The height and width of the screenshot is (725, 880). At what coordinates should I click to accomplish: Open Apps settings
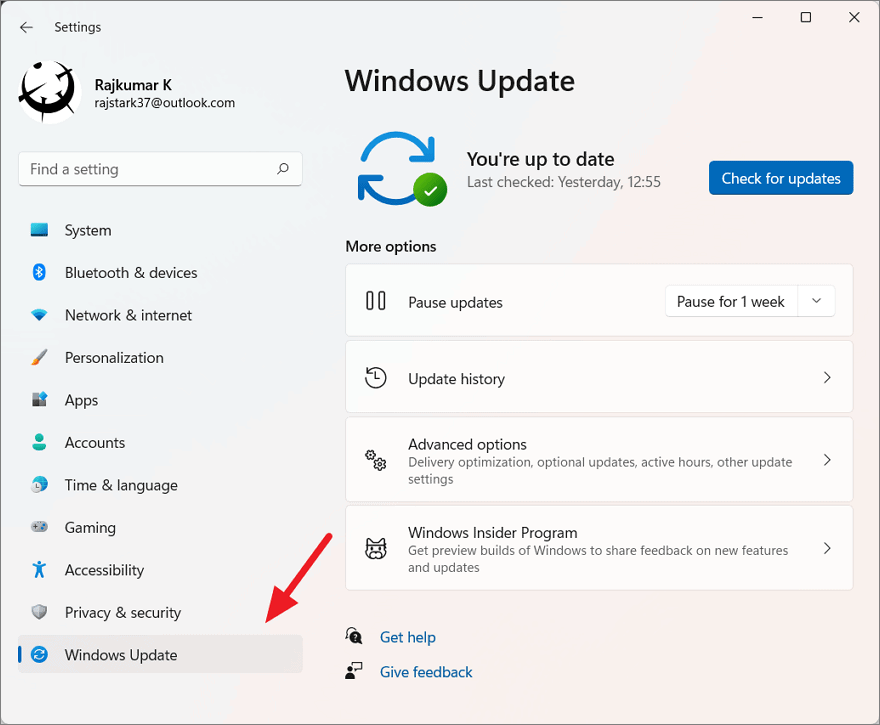pos(161,400)
